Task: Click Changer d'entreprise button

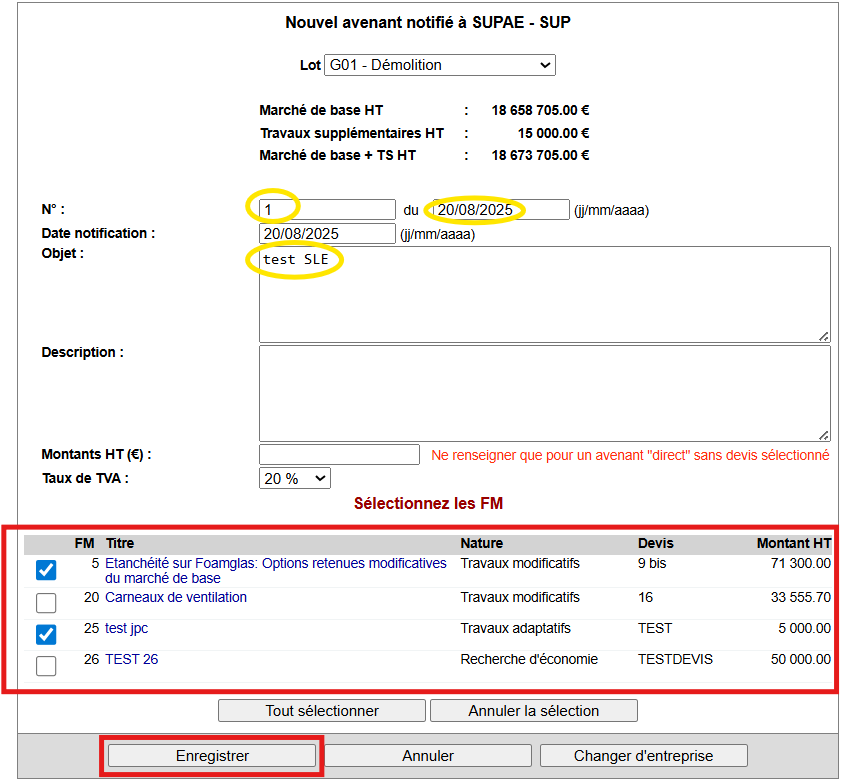Action: (x=643, y=756)
